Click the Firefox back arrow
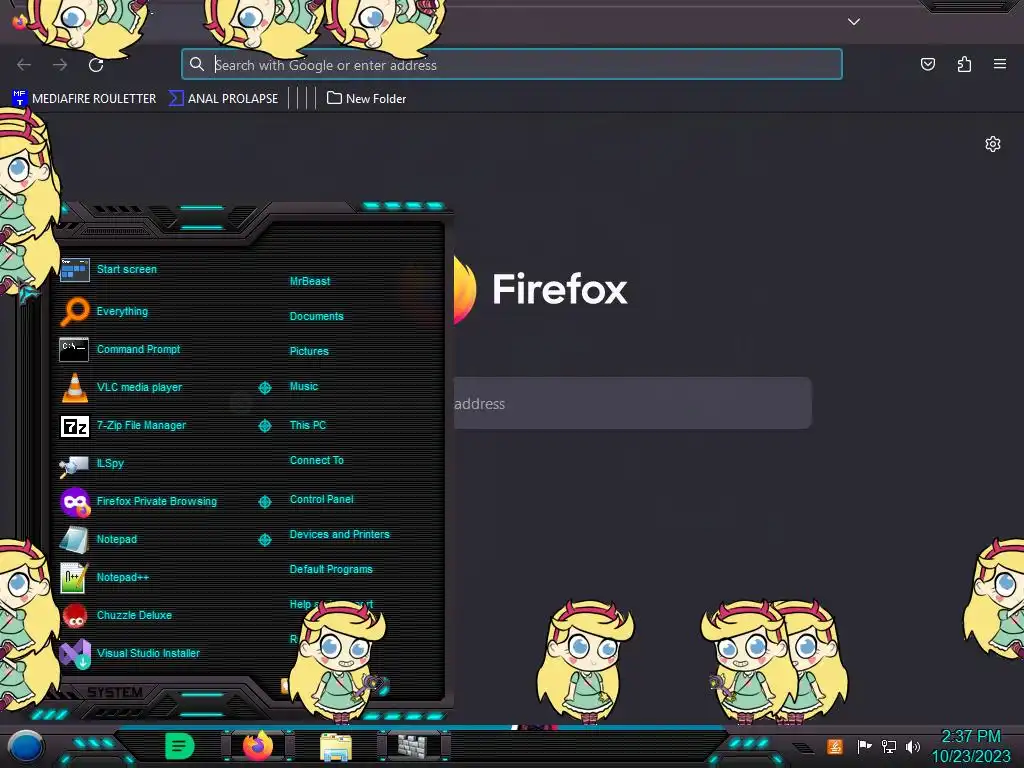The width and height of the screenshot is (1024, 768). coord(24,65)
